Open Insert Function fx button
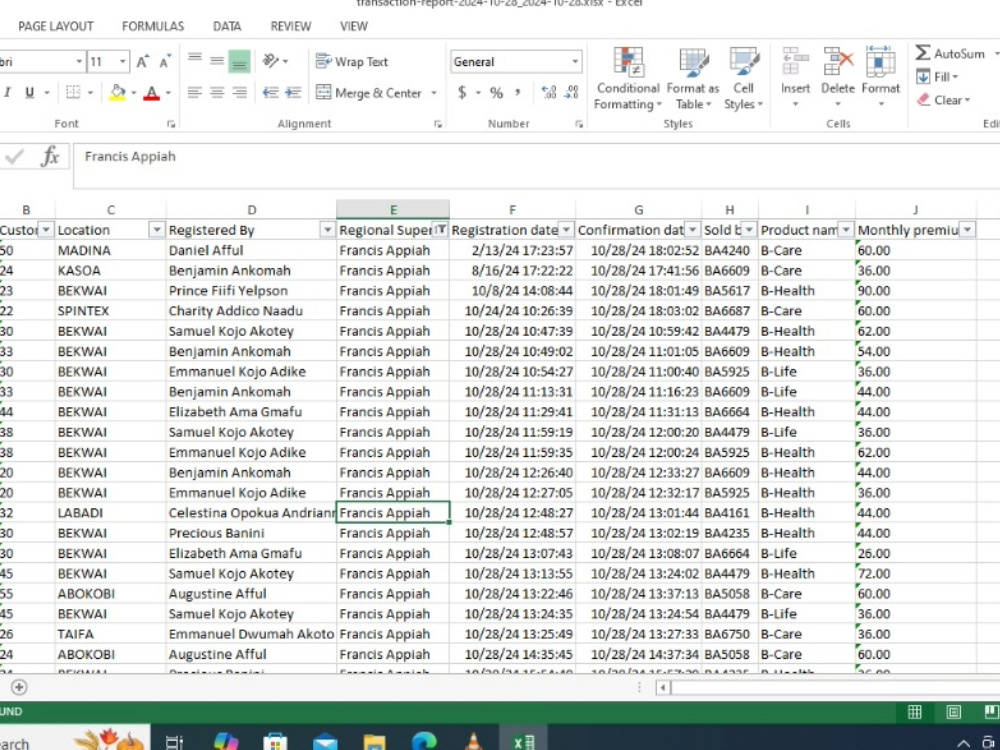Viewport: 1000px width, 750px height. (50, 156)
